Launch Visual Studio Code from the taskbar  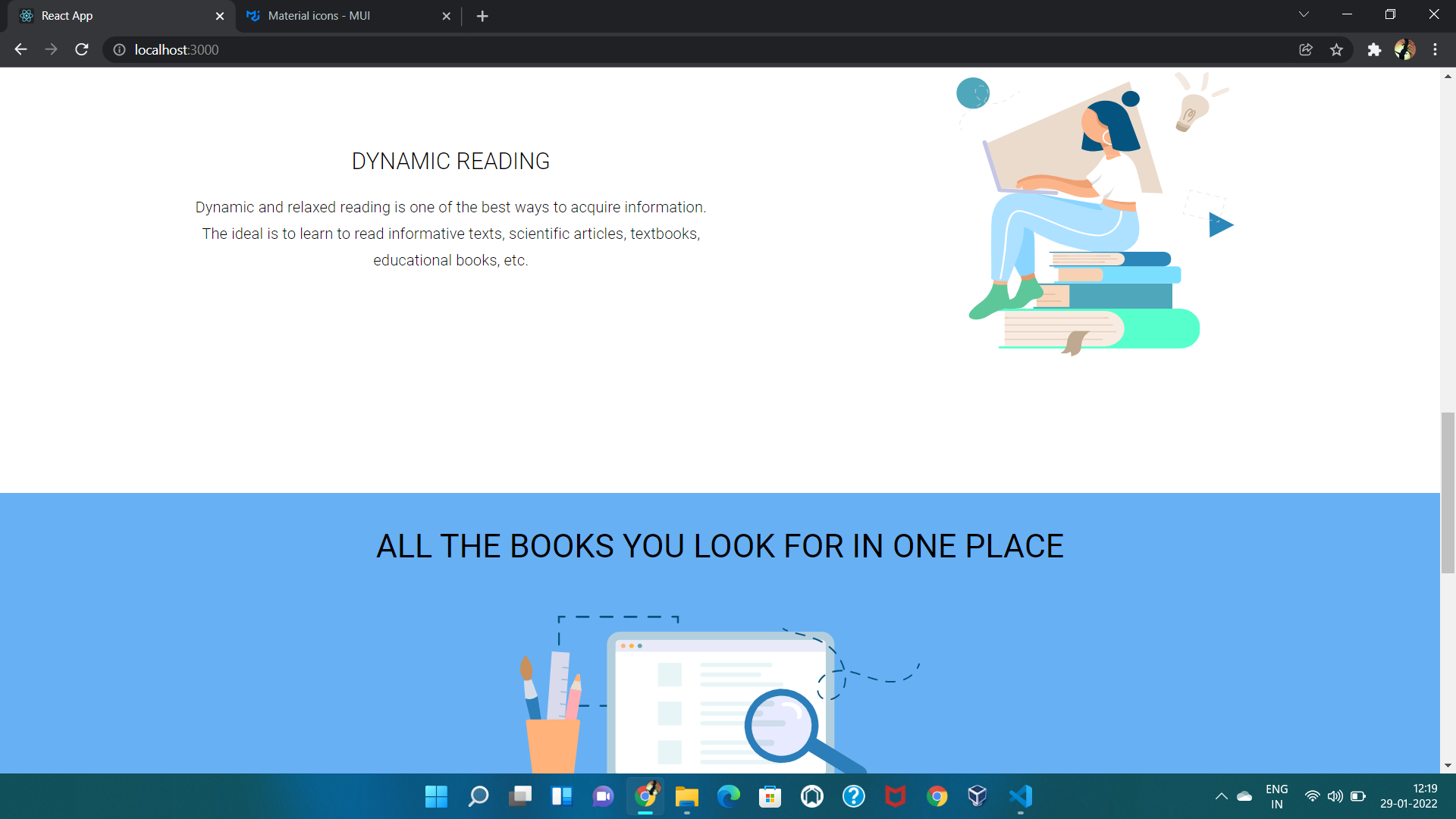tap(1020, 796)
